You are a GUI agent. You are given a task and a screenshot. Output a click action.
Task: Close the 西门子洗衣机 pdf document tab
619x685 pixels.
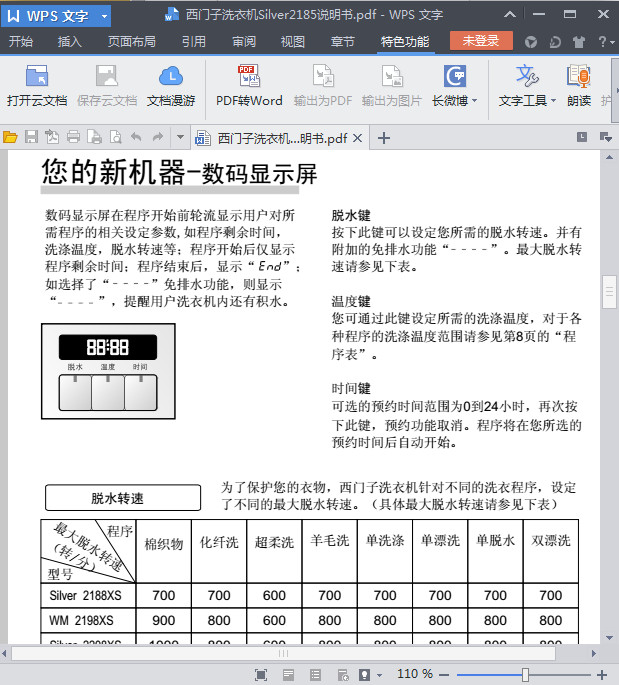tap(357, 138)
